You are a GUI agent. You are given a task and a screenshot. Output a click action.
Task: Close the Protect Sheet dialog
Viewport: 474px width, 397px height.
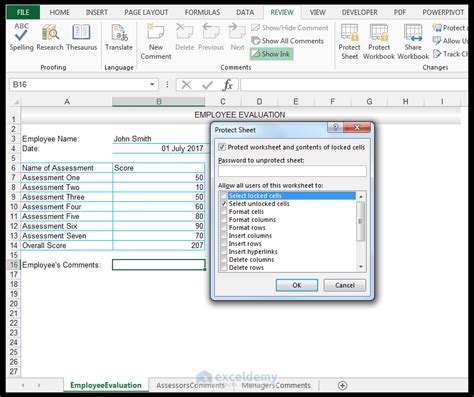pos(357,127)
